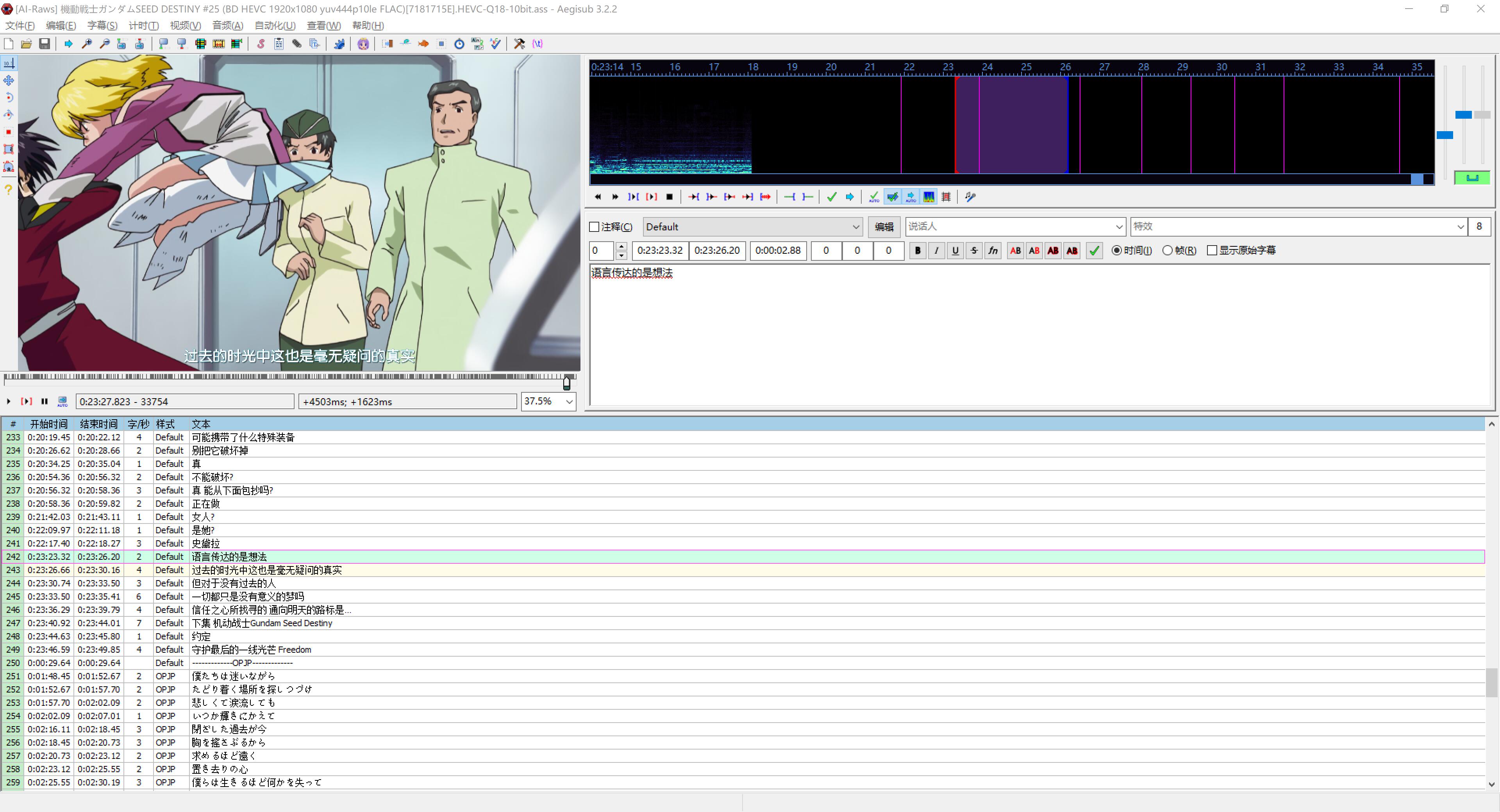Click the 编辑 style edit button
1500x812 pixels.
(884, 227)
